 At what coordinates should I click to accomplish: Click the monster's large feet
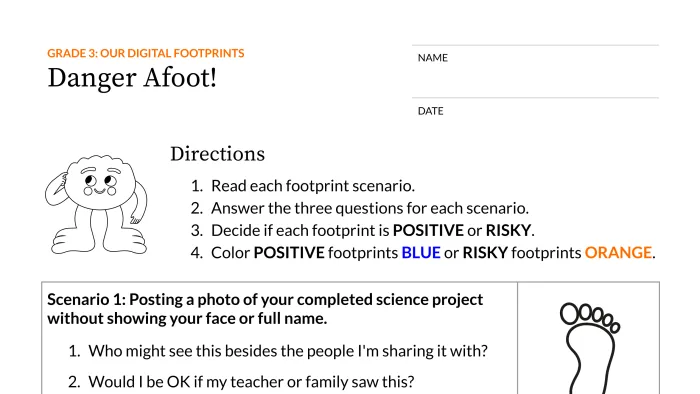tap(99, 241)
